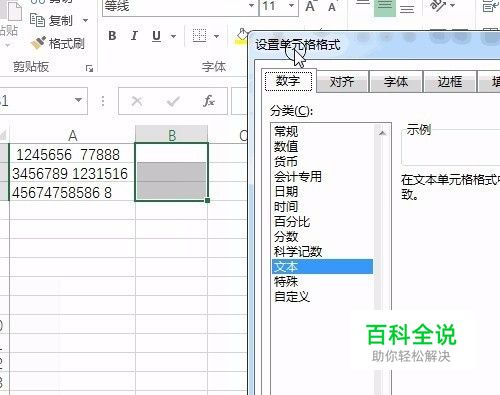Click category list scrollbar up arrow

tap(382, 133)
